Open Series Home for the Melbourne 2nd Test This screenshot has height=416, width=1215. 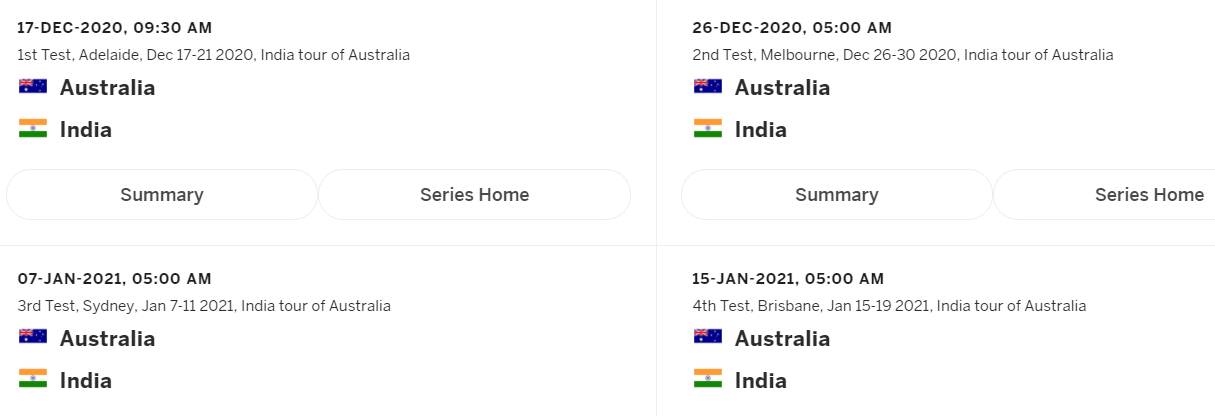click(1104, 195)
